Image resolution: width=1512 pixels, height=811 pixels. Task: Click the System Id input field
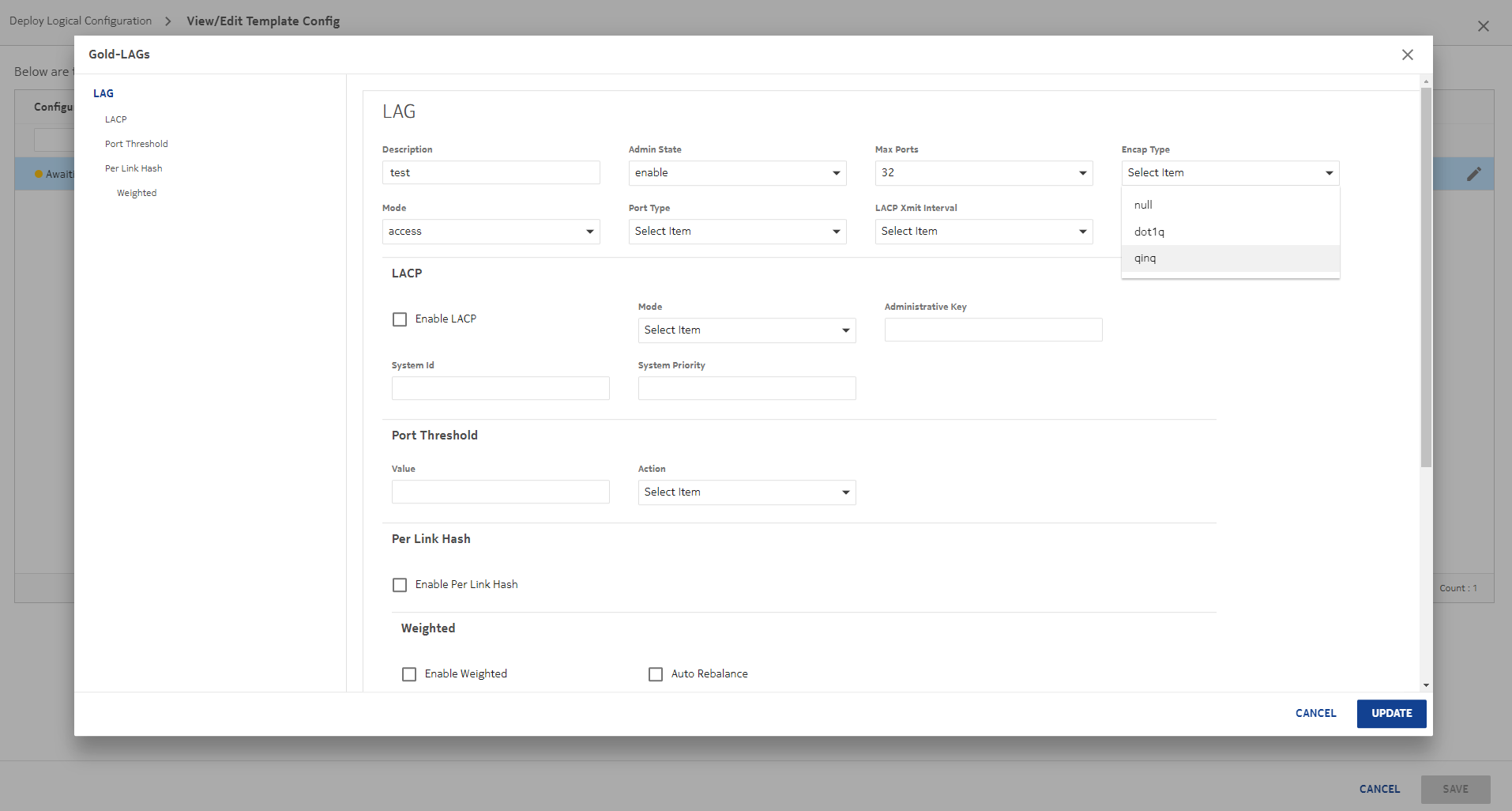pyautogui.click(x=500, y=388)
